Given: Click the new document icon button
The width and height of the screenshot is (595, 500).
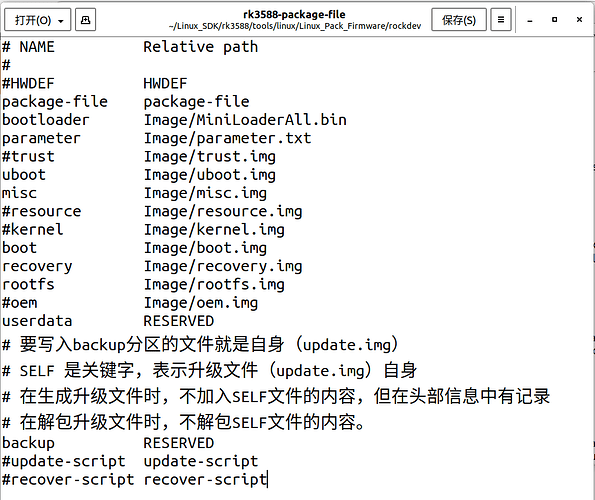Looking at the screenshot, I should [x=85, y=20].
